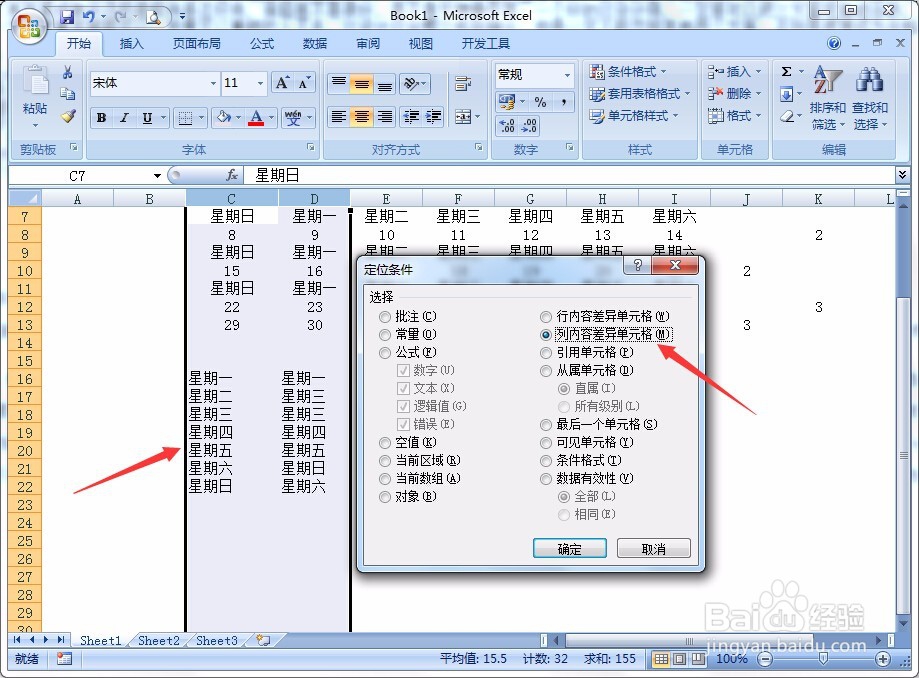Click the Copy icon in clipboard group
The height and width of the screenshot is (678, 919).
[67, 94]
